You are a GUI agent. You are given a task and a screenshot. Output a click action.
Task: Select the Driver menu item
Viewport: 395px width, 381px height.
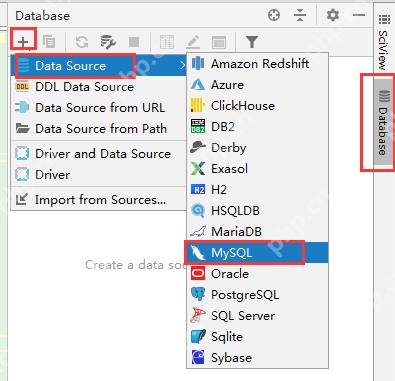click(99, 175)
